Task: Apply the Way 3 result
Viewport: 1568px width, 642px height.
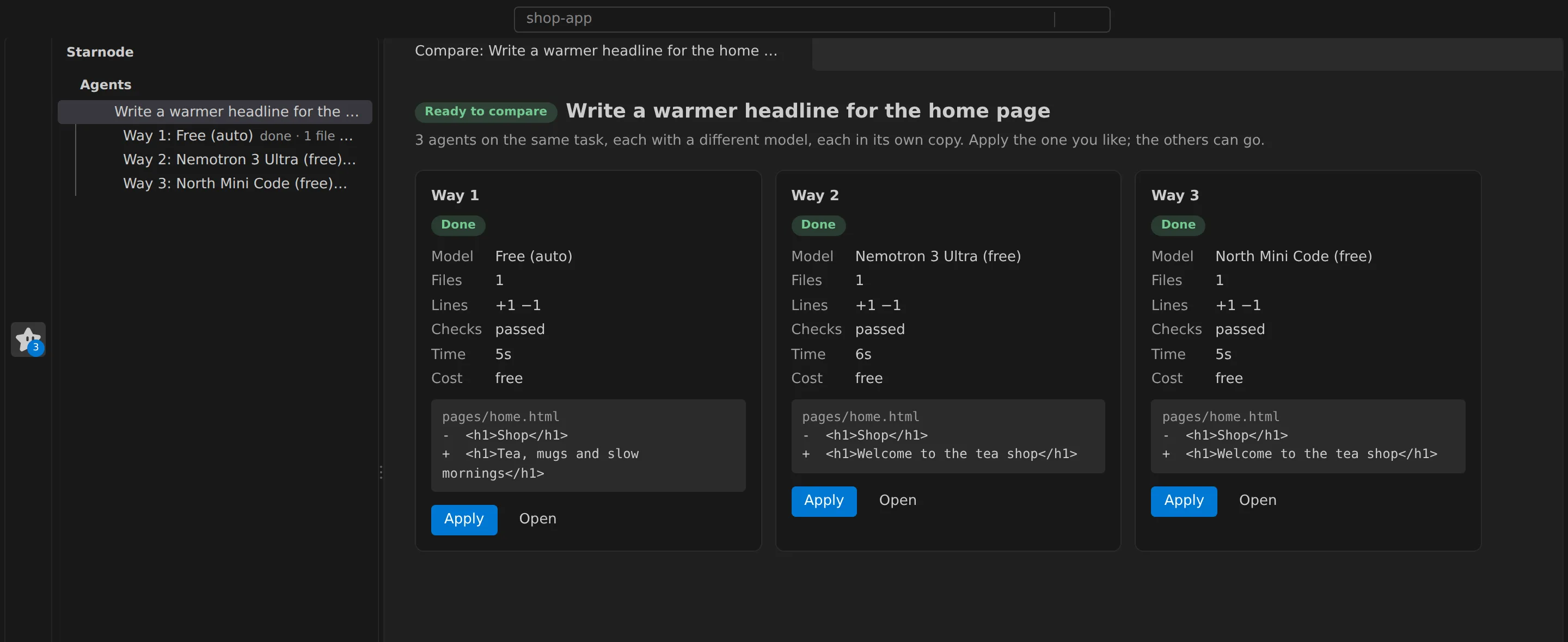Action: [x=1183, y=501]
